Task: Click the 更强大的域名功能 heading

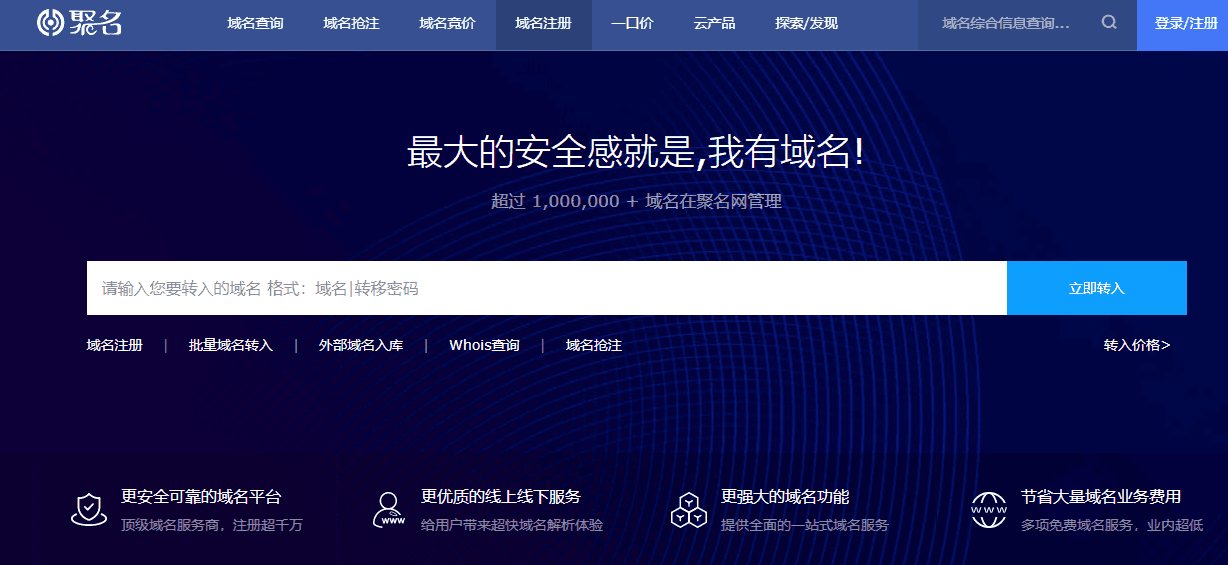Action: coord(785,496)
